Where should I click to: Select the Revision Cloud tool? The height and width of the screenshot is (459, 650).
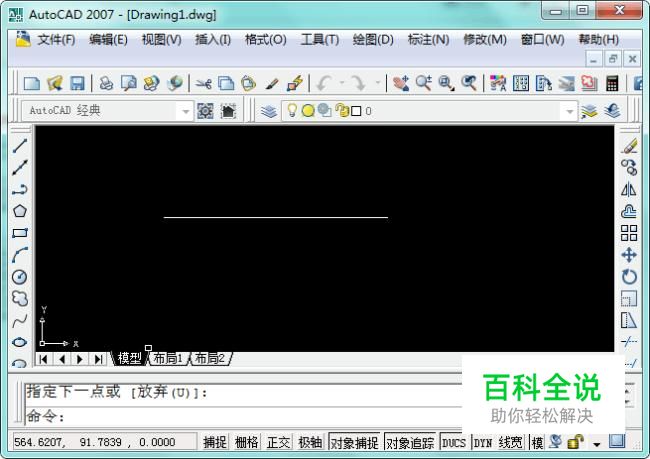pos(19,299)
